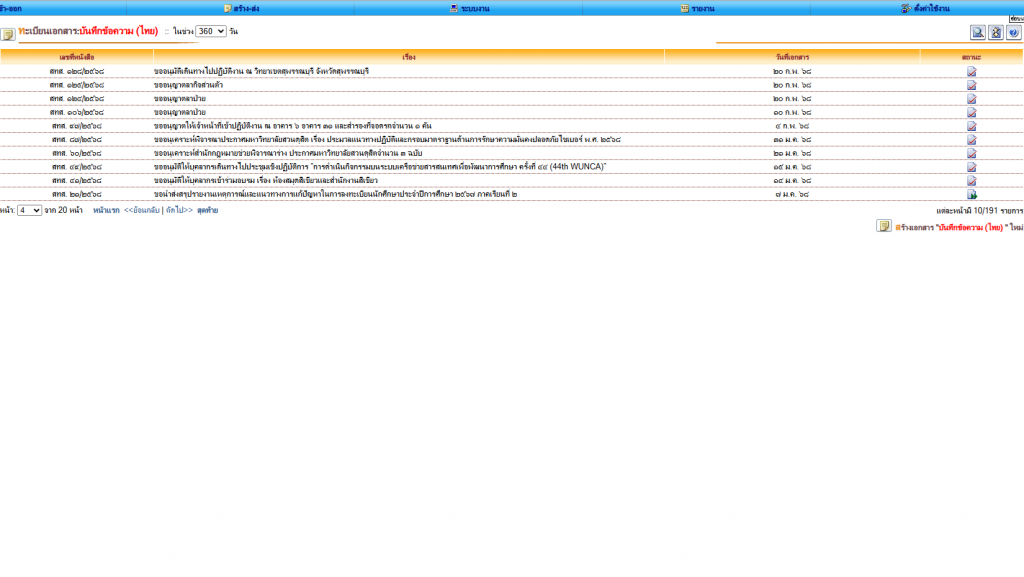Jump to last page via สุดท้าย link
This screenshot has height=577, width=1024.
[208, 211]
